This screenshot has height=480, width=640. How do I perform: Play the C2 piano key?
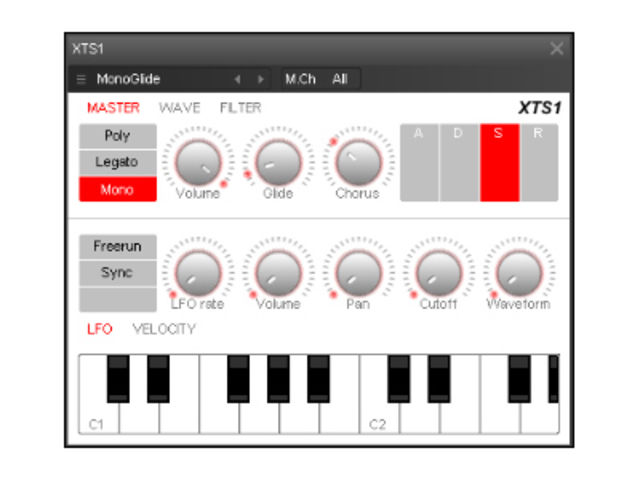pos(380,418)
